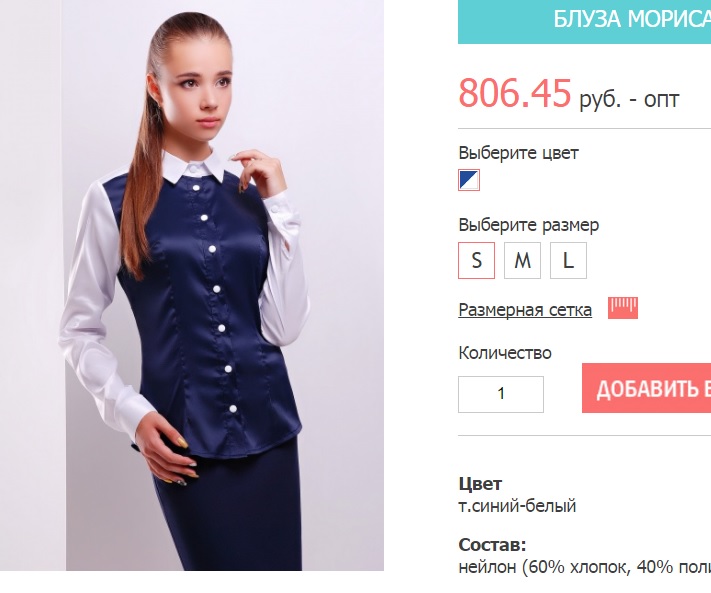Click the white collar in the photo
The height and width of the screenshot is (593, 711).
point(193,166)
